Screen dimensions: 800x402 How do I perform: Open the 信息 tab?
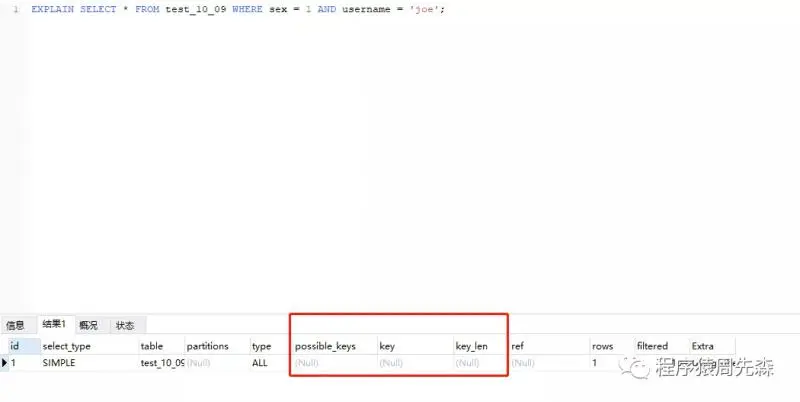pyautogui.click(x=15, y=325)
